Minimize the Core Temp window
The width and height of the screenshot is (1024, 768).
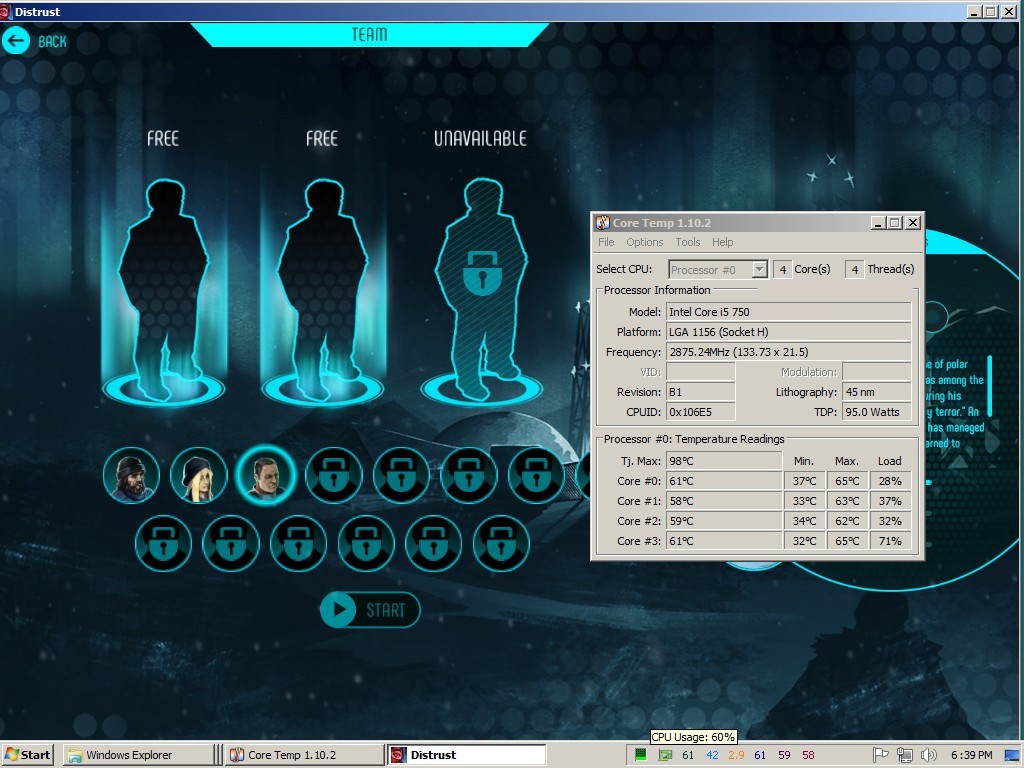coord(878,223)
